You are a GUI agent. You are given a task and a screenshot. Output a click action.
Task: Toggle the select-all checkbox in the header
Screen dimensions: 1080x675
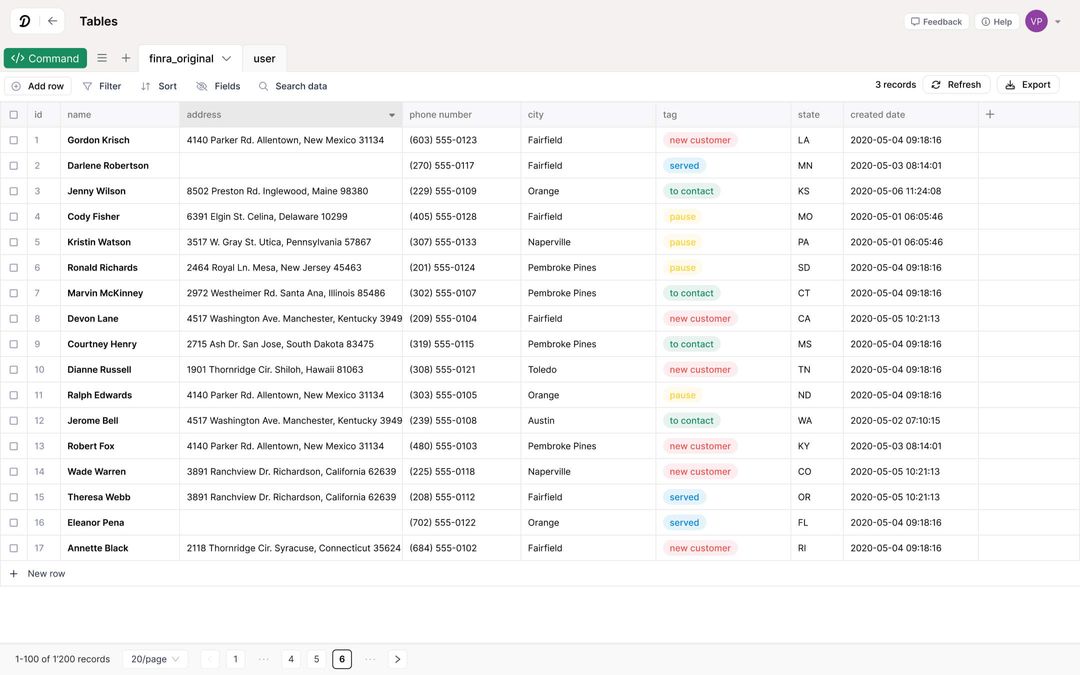pyautogui.click(x=11, y=112)
